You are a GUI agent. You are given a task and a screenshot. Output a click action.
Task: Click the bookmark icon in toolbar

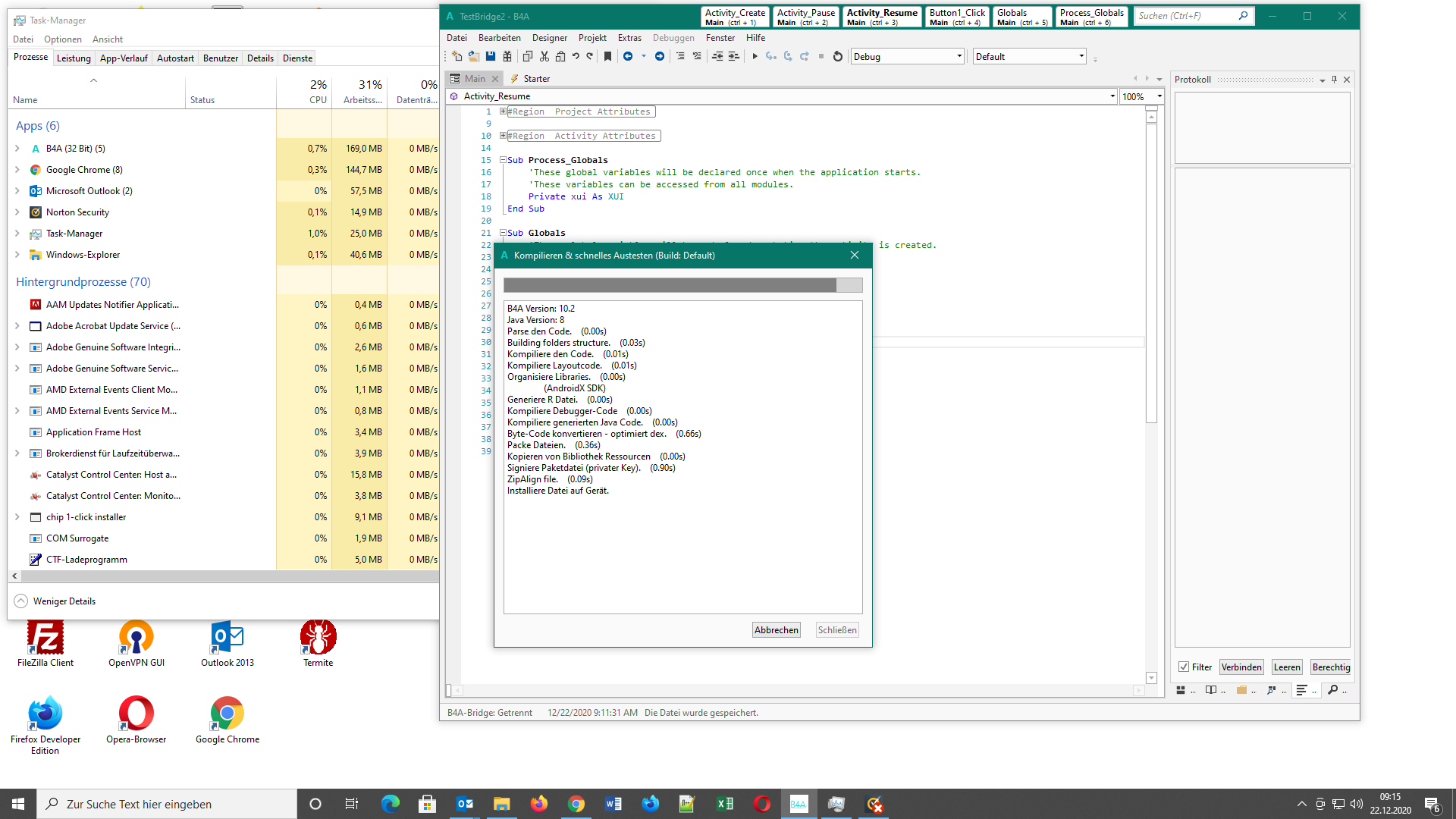607,56
